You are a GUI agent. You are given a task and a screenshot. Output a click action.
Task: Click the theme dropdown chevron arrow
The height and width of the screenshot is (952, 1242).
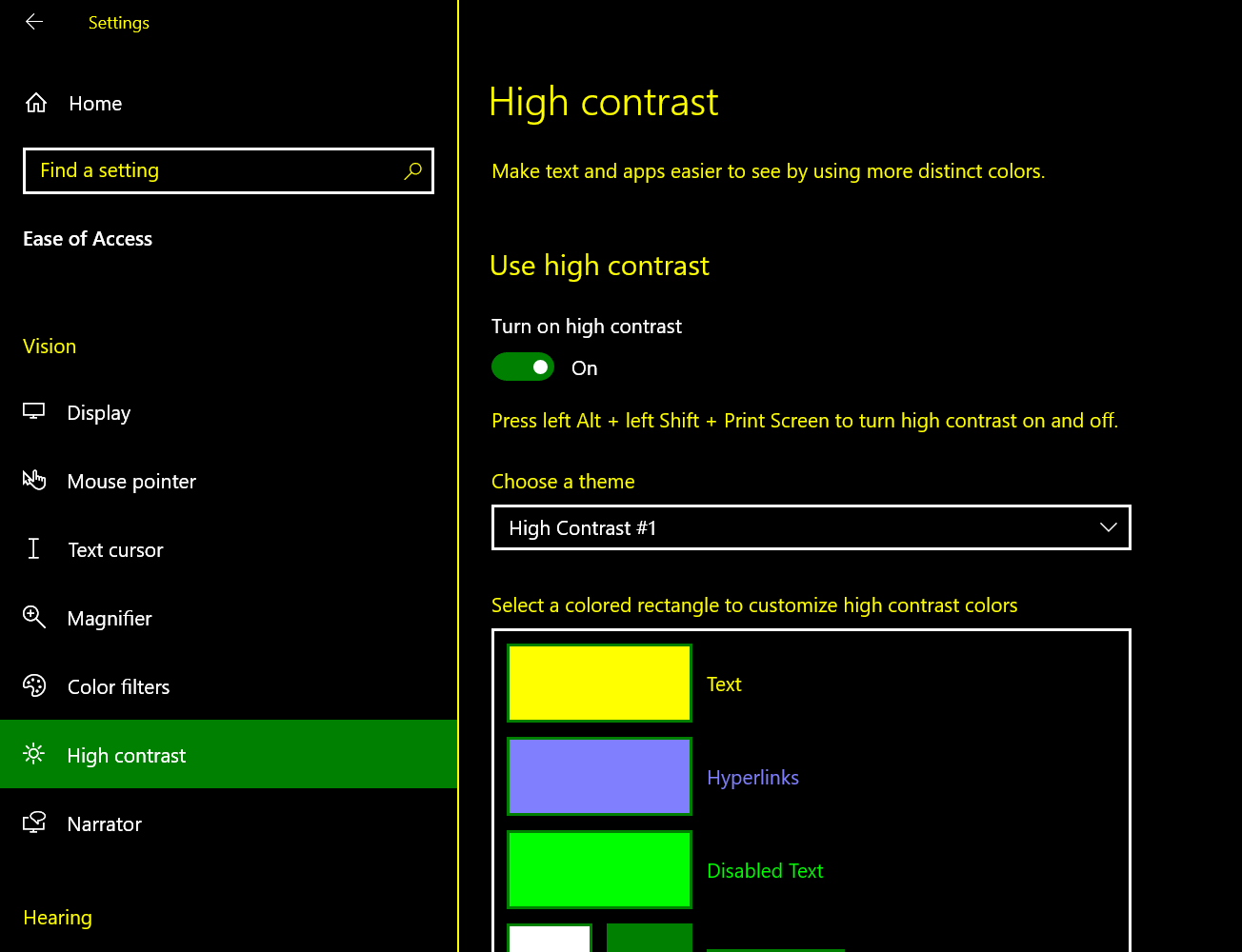(x=1108, y=527)
